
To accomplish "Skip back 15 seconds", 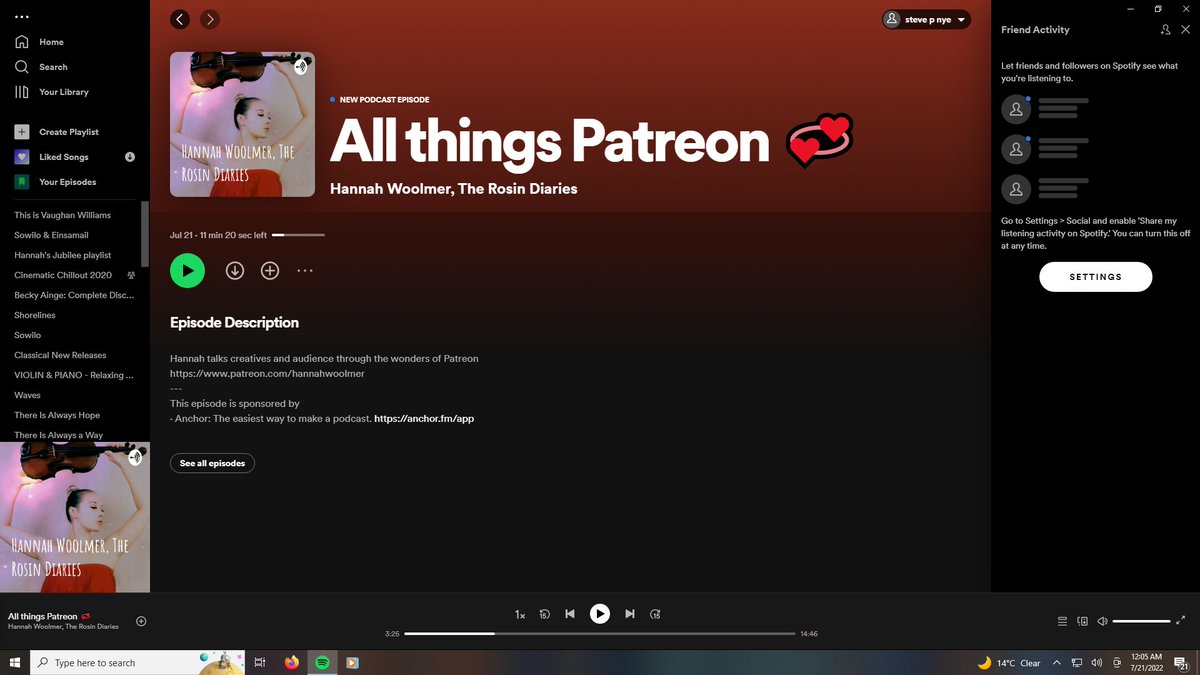I will (545, 614).
